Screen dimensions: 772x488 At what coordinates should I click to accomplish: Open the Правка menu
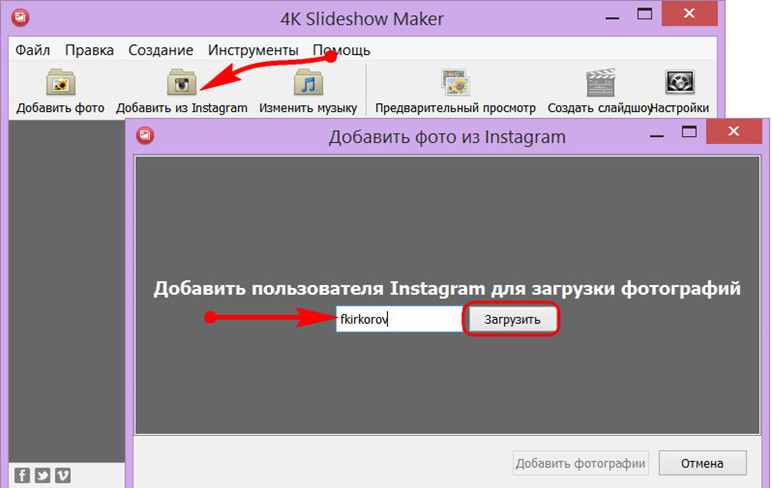click(89, 50)
